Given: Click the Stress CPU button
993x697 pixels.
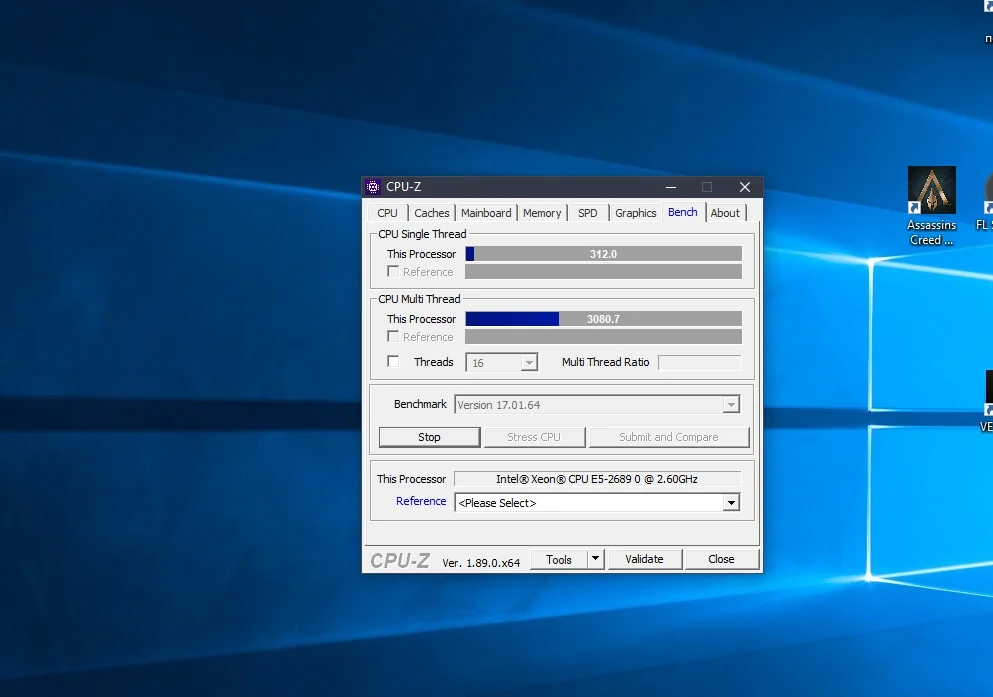Looking at the screenshot, I should (x=534, y=437).
